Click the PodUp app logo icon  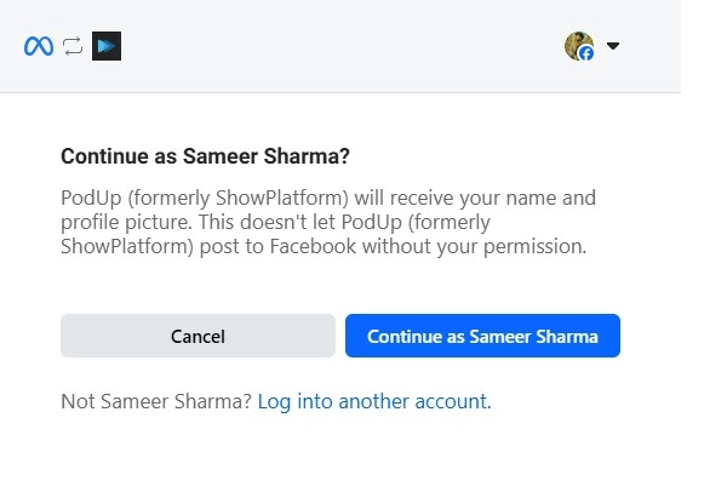[x=106, y=46]
